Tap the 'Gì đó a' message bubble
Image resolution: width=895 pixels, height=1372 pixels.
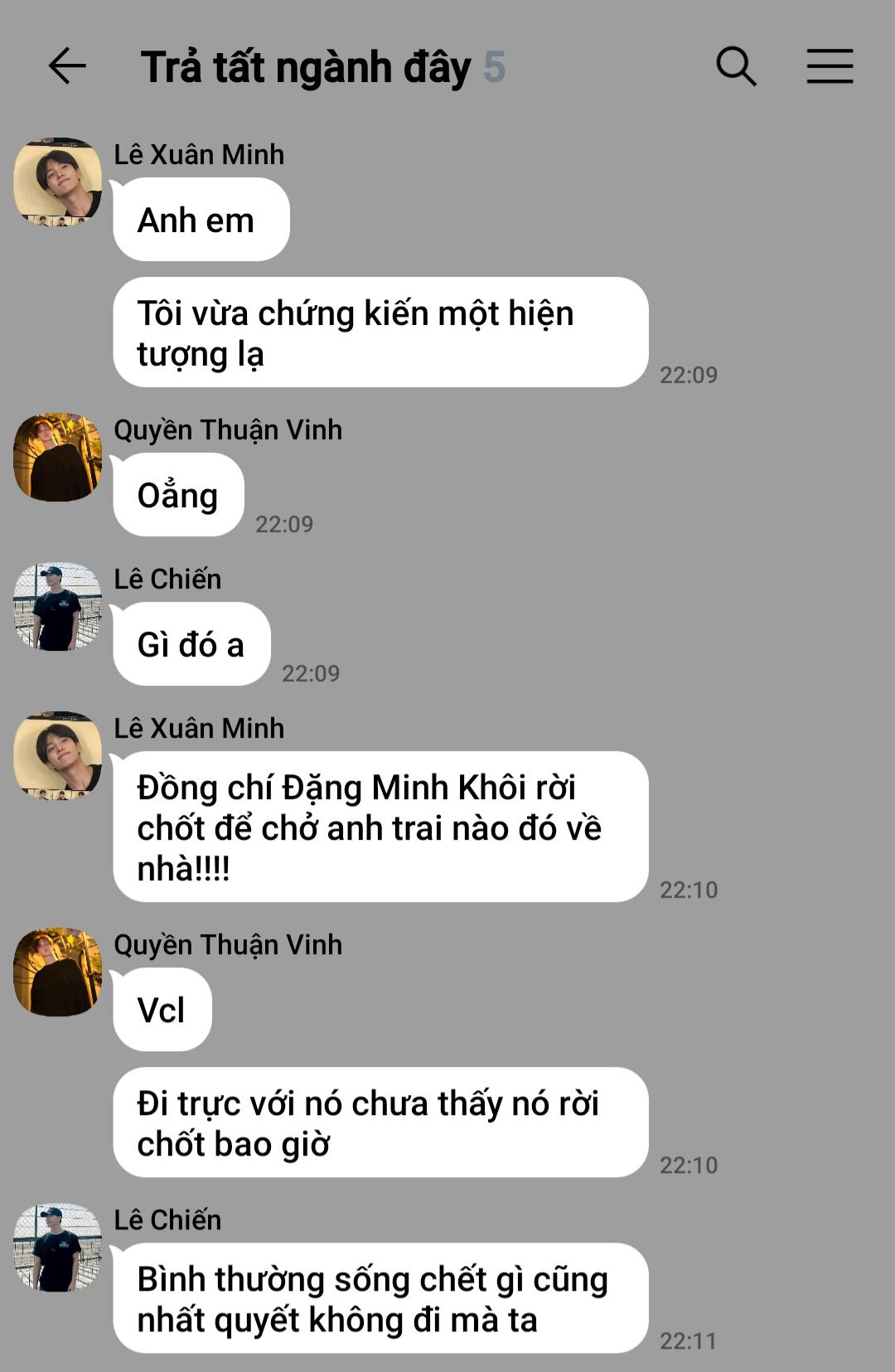pos(192,644)
